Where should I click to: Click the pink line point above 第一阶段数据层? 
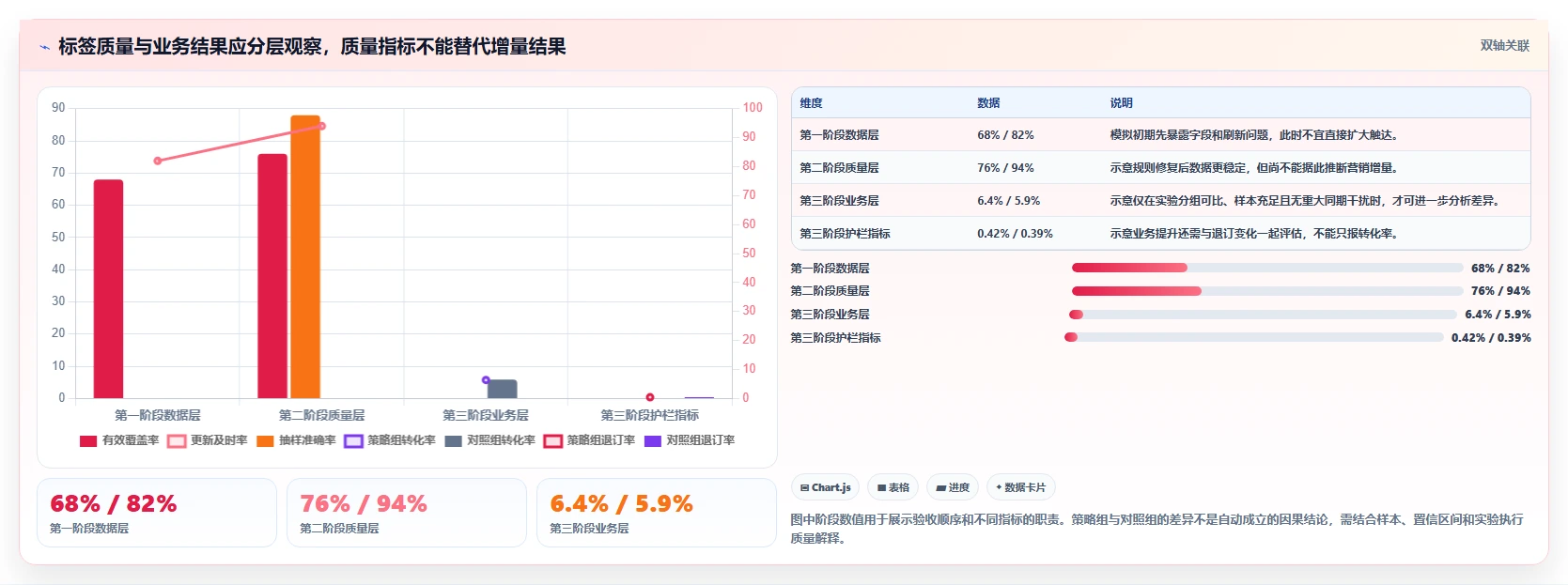pos(158,161)
